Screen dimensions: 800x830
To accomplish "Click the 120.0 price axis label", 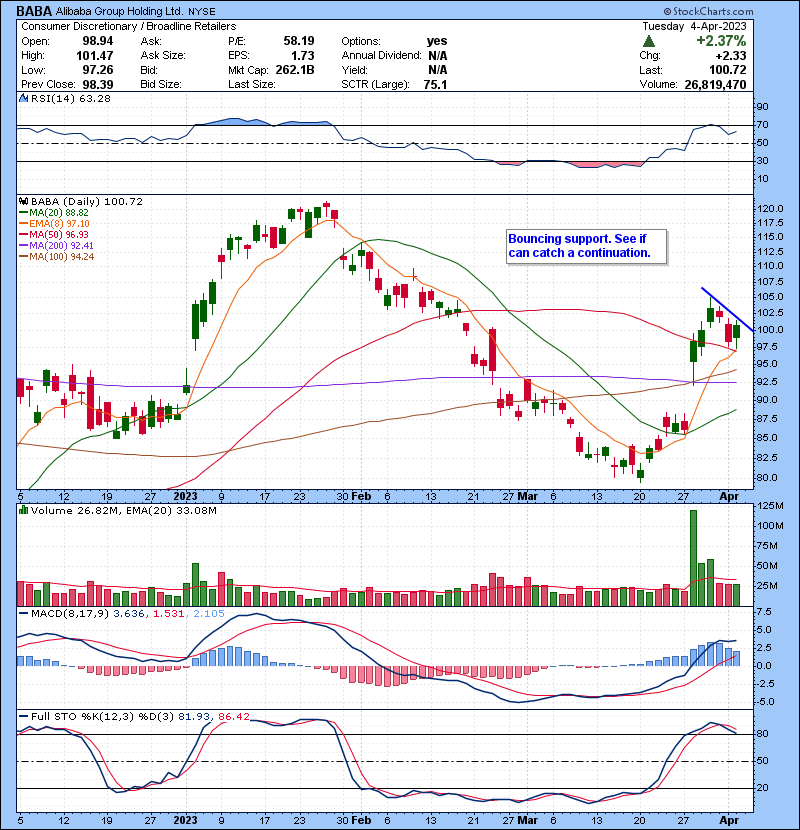I will coord(770,209).
